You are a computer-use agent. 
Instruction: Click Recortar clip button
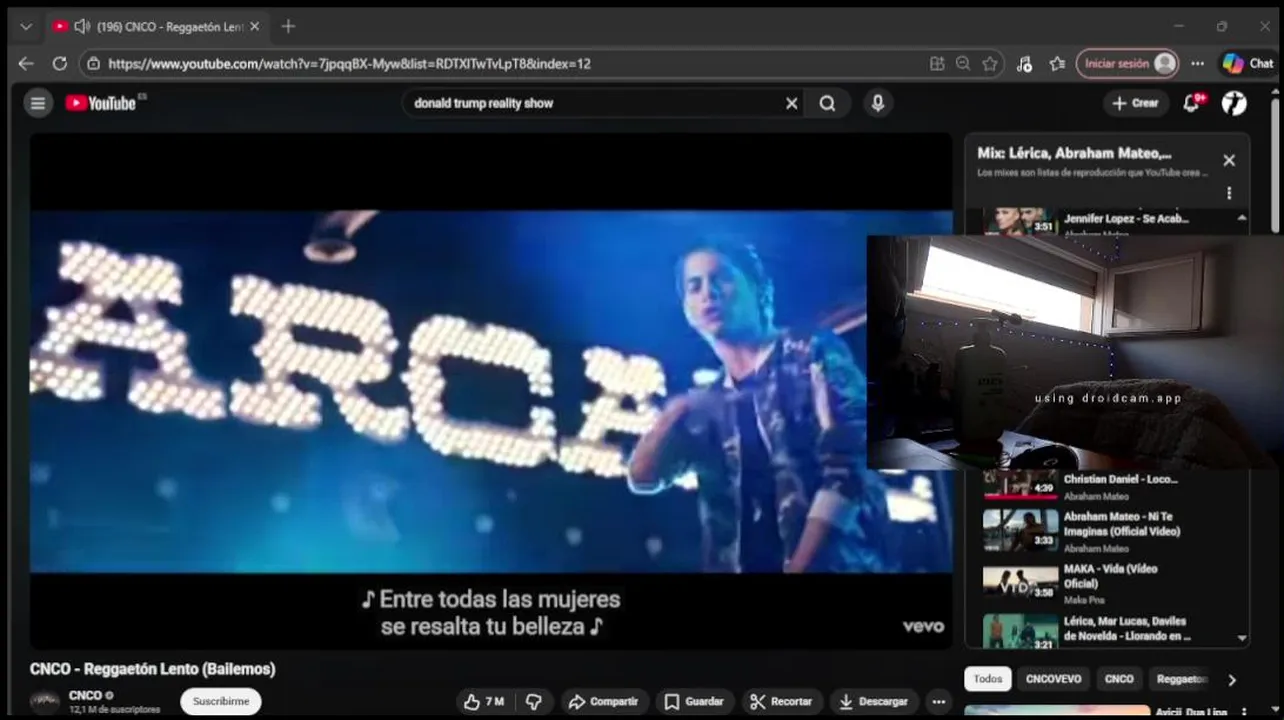point(781,701)
